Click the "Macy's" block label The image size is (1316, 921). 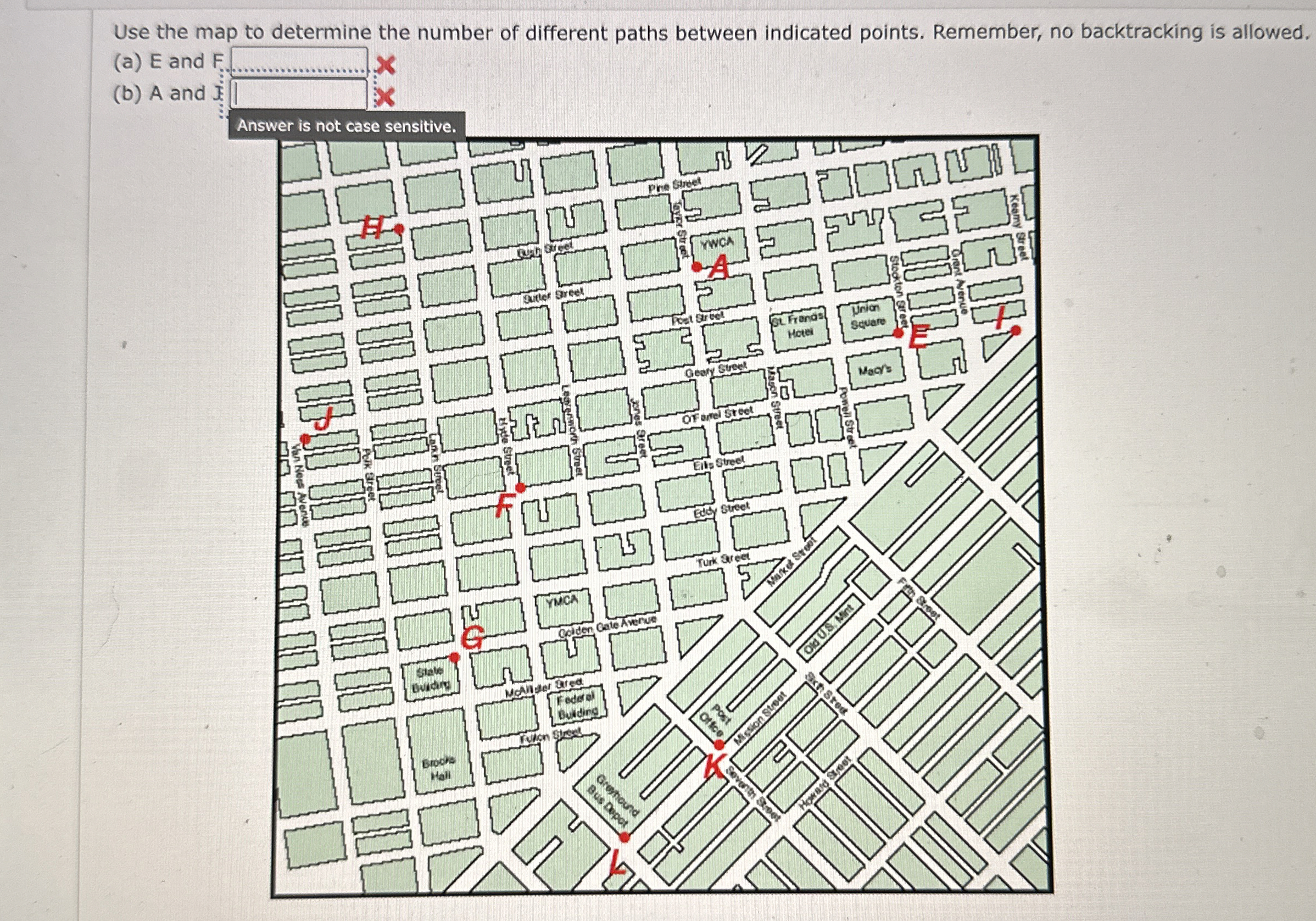click(874, 370)
